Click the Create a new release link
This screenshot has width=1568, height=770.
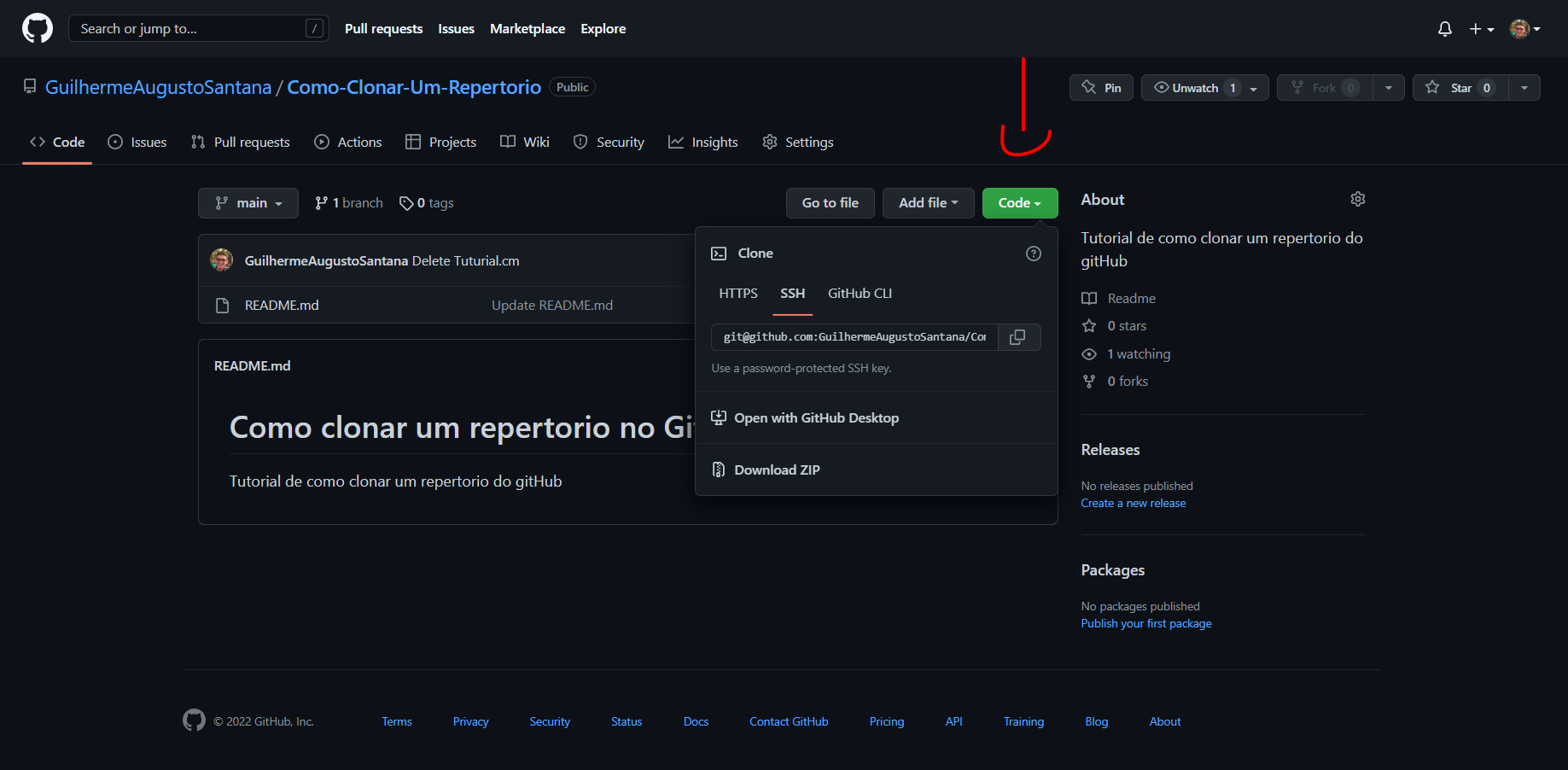[1133, 503]
